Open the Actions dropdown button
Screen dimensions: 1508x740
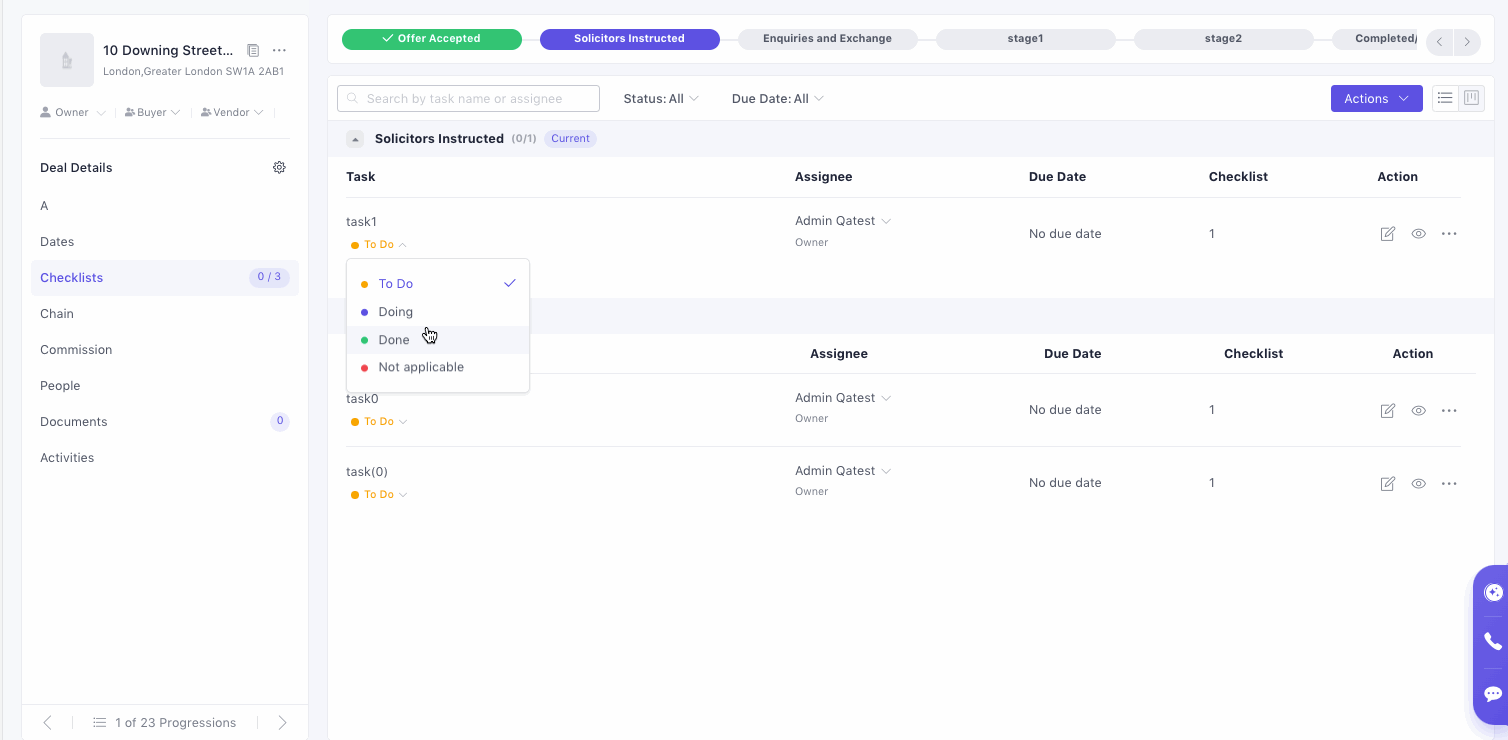coord(1376,98)
